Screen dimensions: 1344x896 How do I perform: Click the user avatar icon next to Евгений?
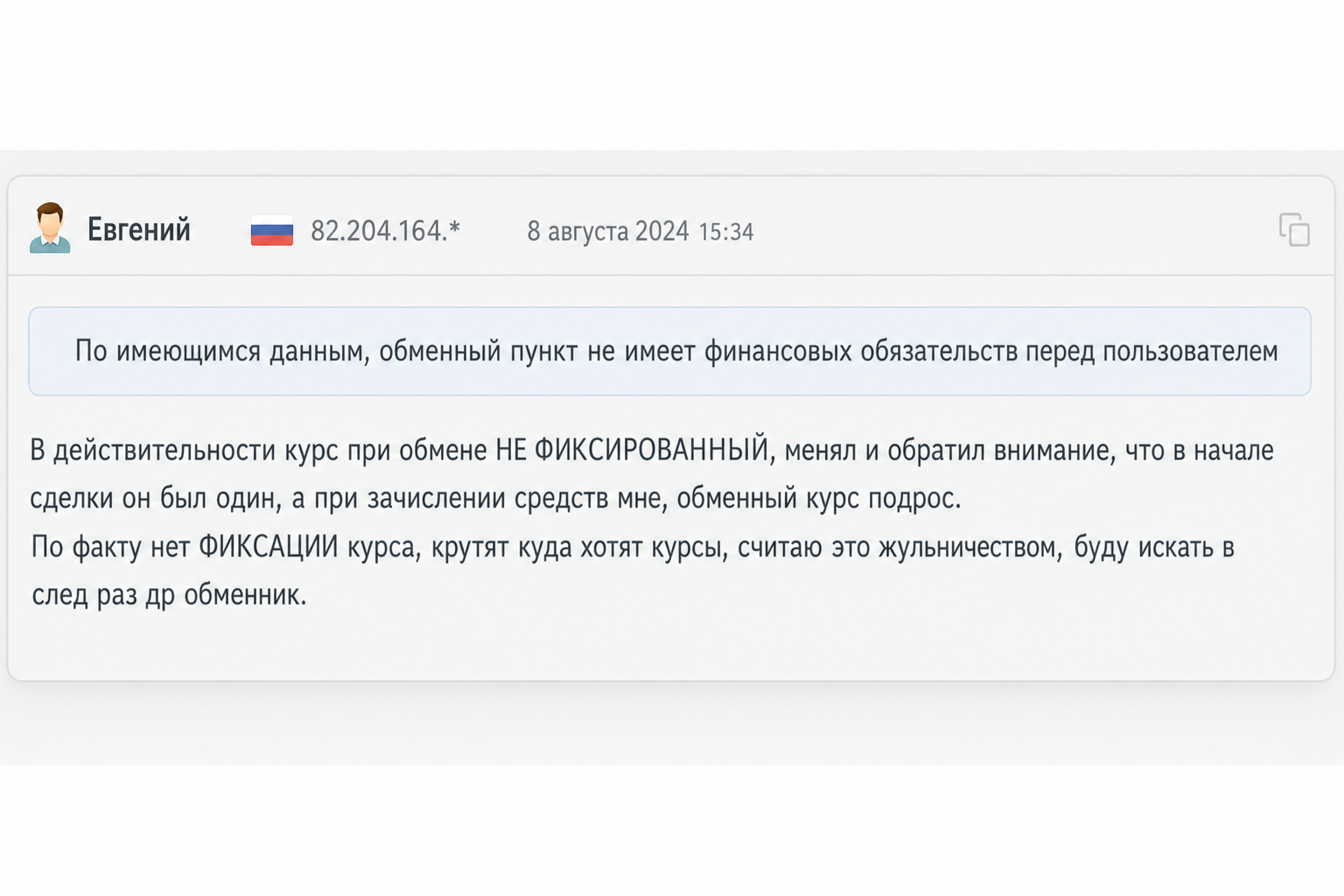point(50,228)
